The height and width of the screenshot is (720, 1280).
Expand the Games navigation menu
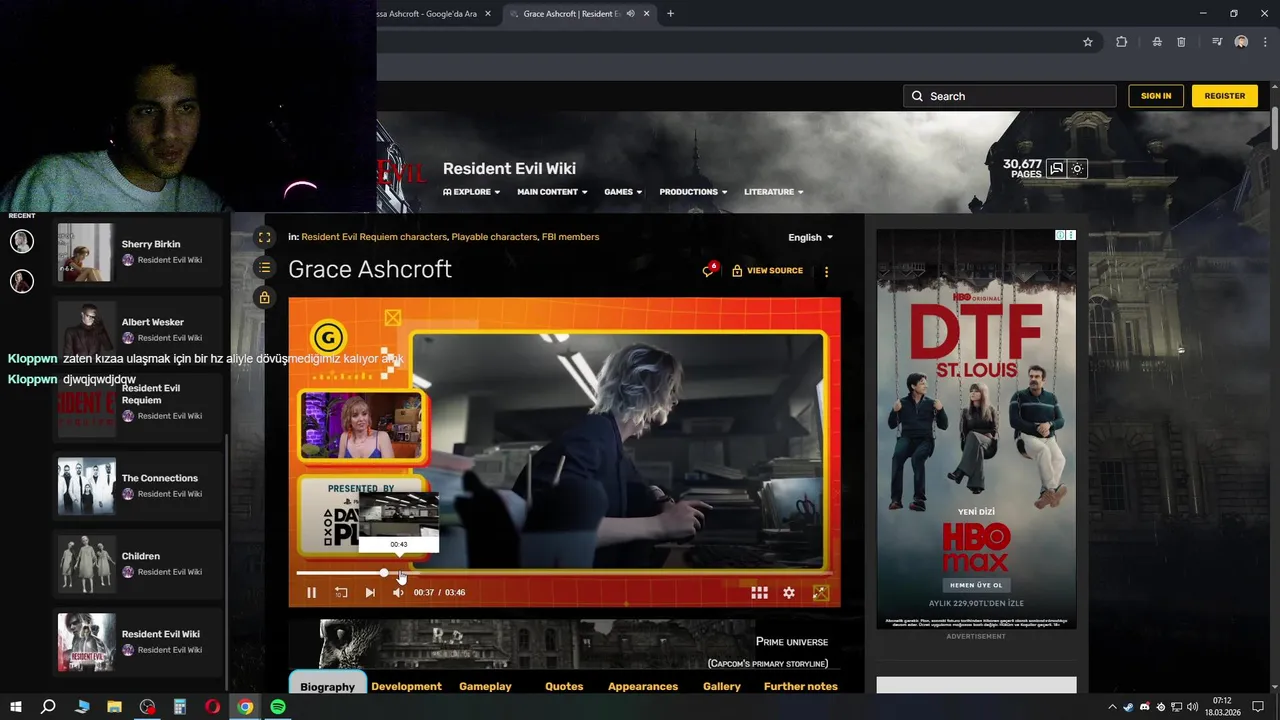623,192
